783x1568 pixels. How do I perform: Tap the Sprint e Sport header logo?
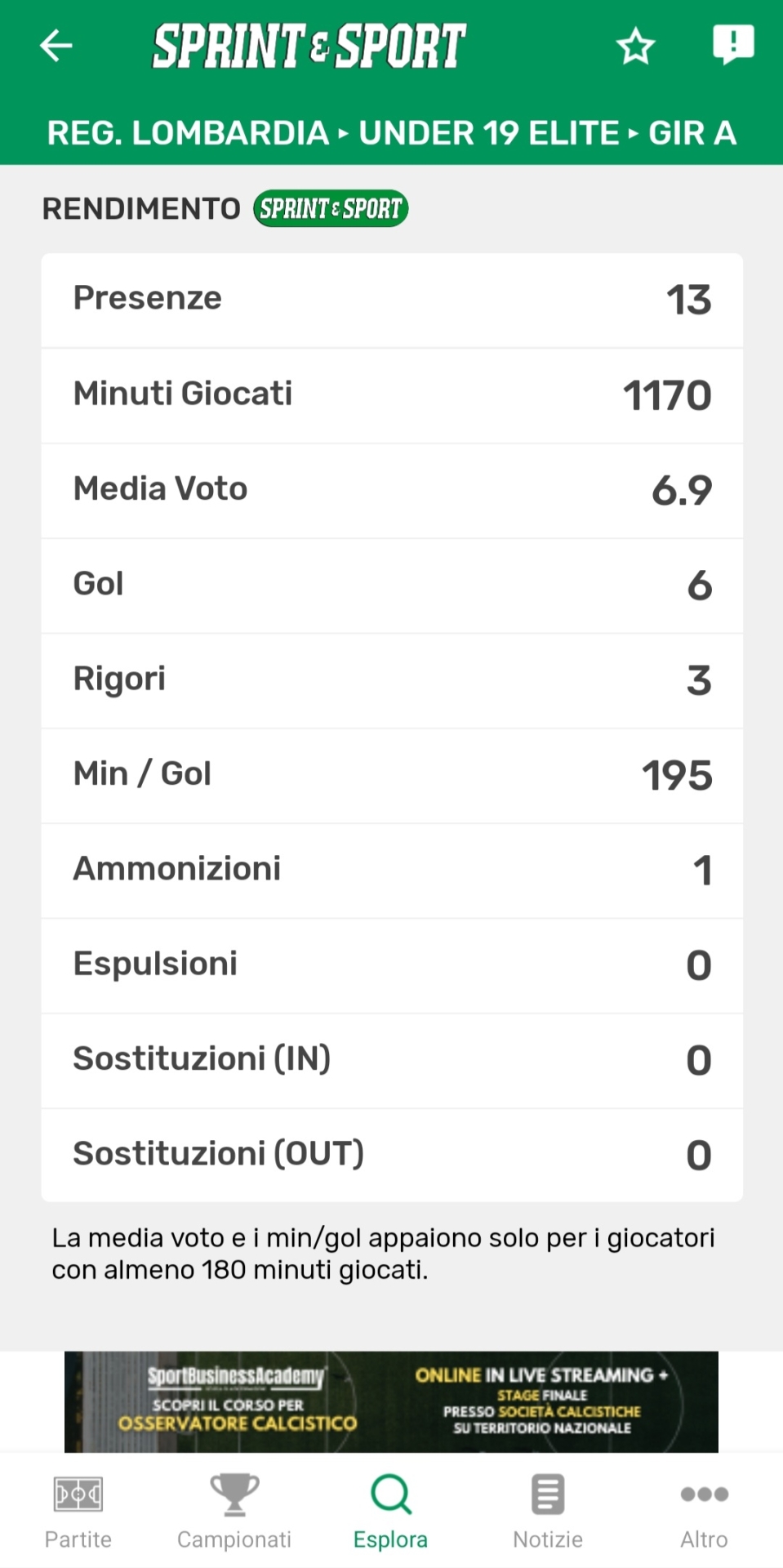309,46
